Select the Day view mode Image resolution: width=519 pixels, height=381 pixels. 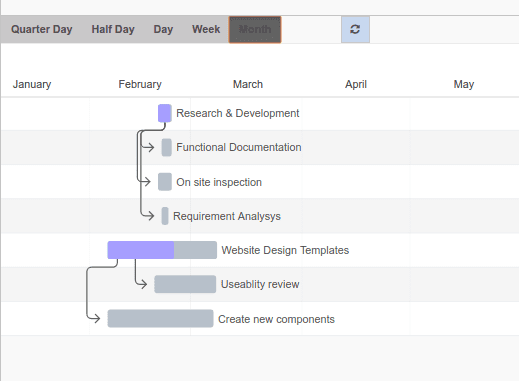(163, 29)
